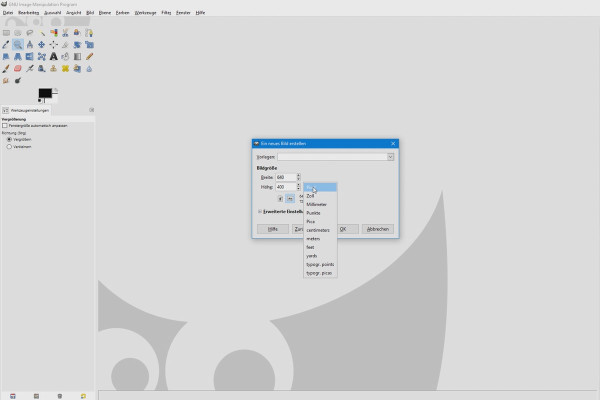Select the Ink tool
The width and height of the screenshot is (600, 400).
(x=42, y=69)
